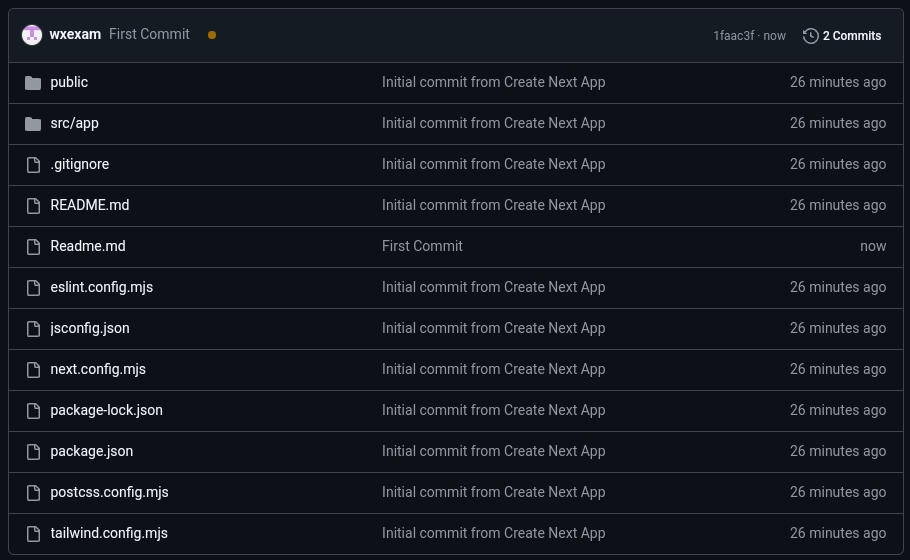This screenshot has height=560, width=910.
Task: Open the next.config.mjs file
Action: point(98,369)
